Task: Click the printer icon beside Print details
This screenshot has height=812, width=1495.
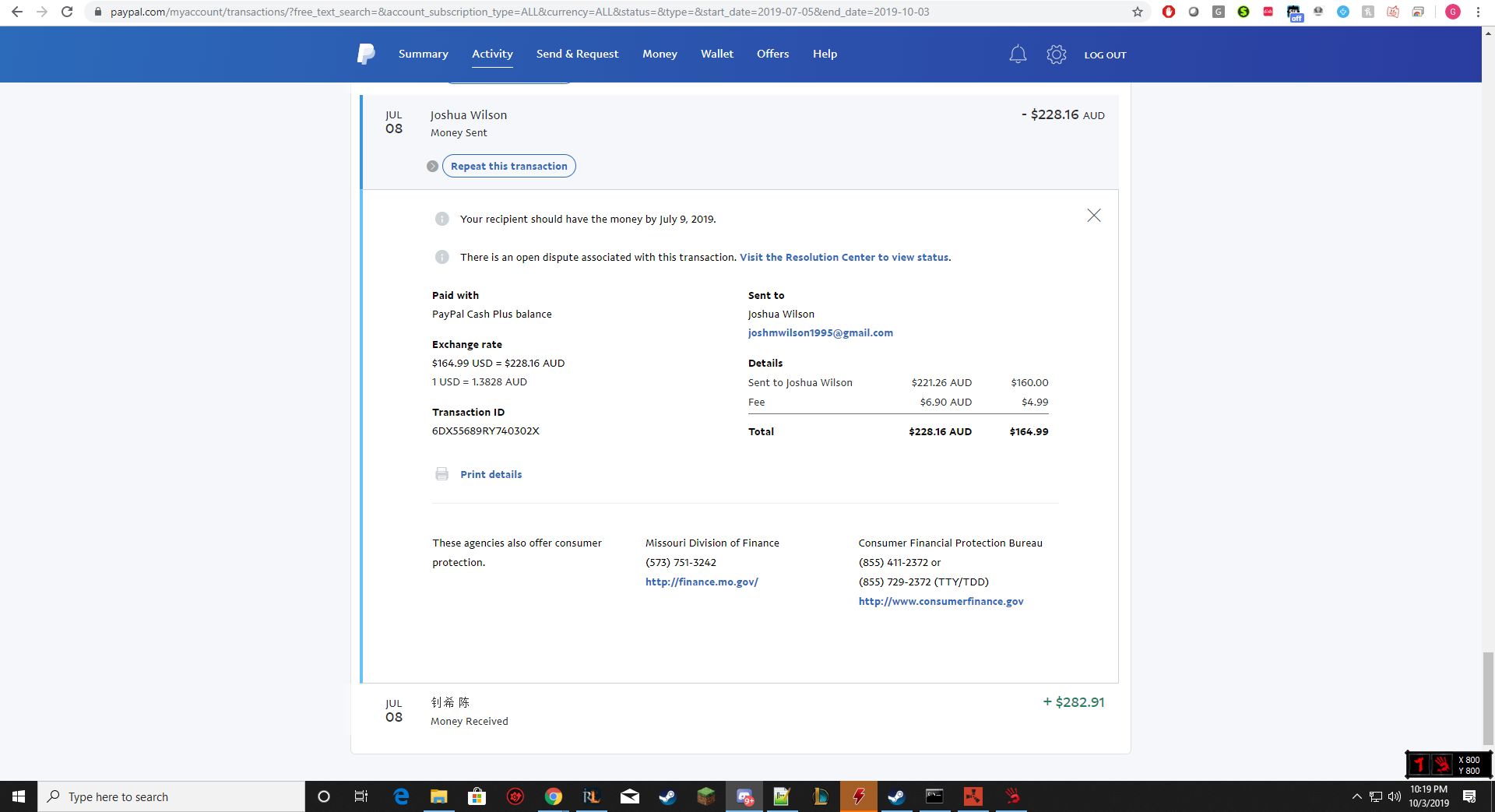Action: tap(442, 474)
